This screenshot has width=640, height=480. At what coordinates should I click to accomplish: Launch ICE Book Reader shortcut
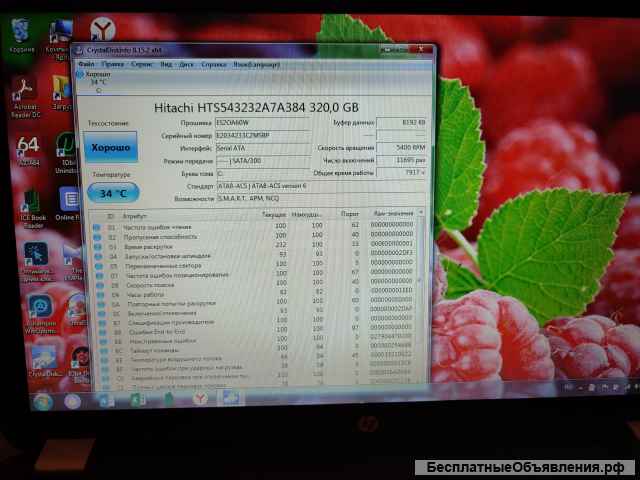[33, 208]
